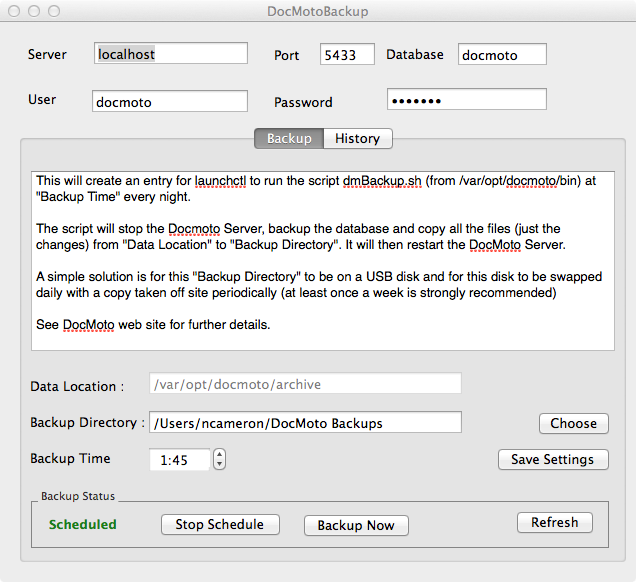Image resolution: width=636 pixels, height=582 pixels.
Task: Click the DocMotoBackup window title
Action: 318,11
